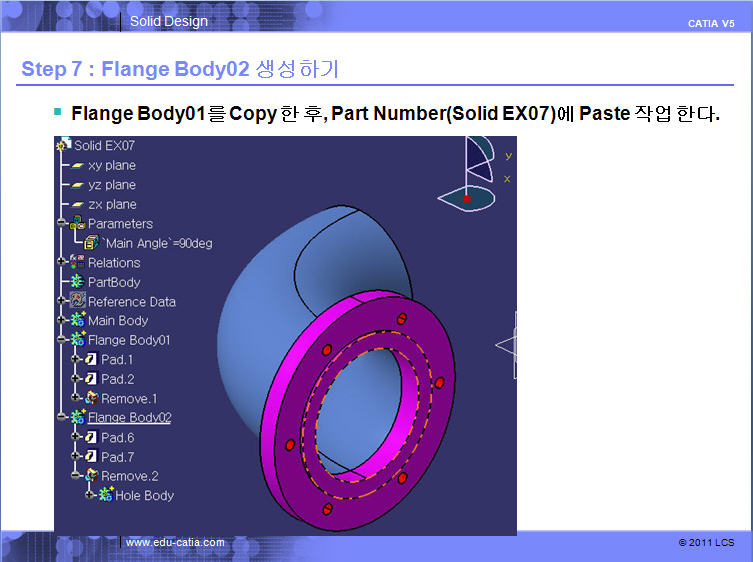Select the Flange Body01 label
The image size is (753, 562).
click(x=129, y=340)
